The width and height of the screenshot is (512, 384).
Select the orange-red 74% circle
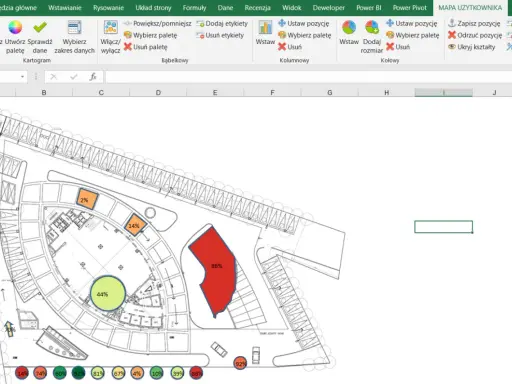pos(40,373)
